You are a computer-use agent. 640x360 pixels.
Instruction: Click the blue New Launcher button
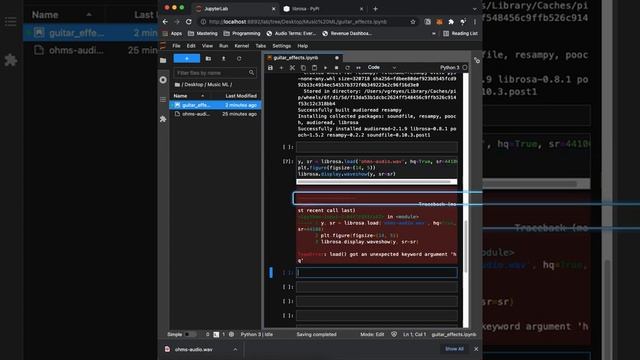point(187,59)
